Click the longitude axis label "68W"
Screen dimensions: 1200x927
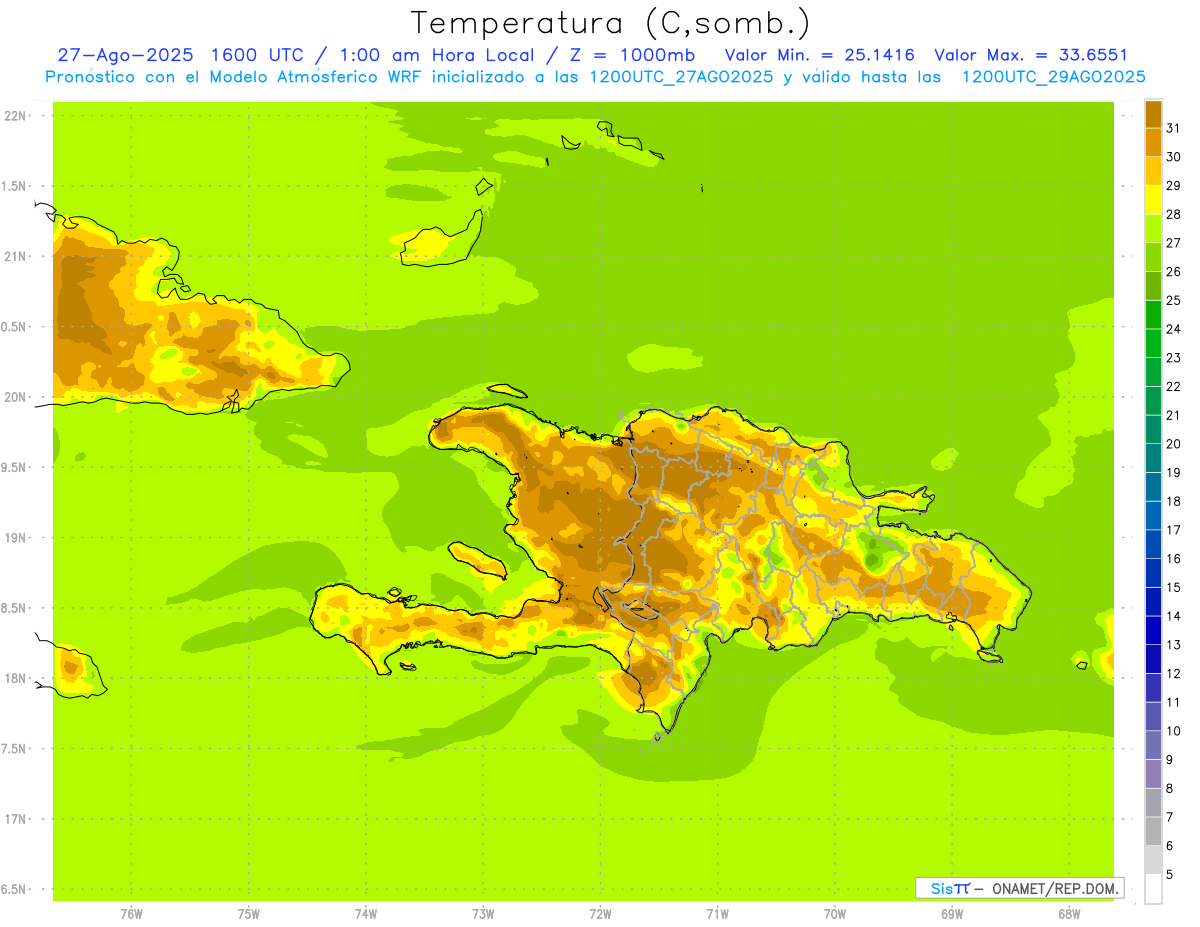point(1069,914)
